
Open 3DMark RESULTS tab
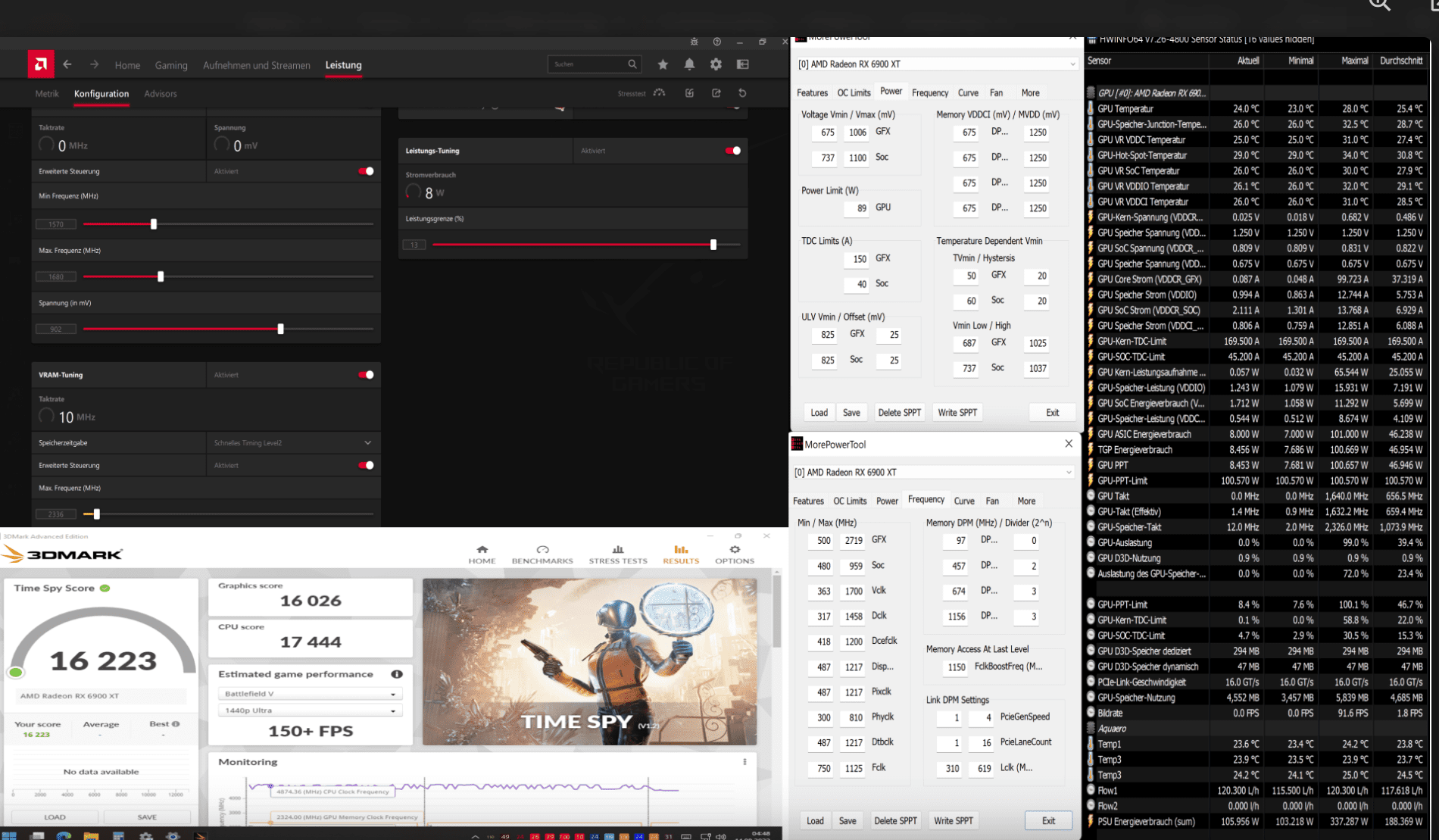tap(681, 554)
